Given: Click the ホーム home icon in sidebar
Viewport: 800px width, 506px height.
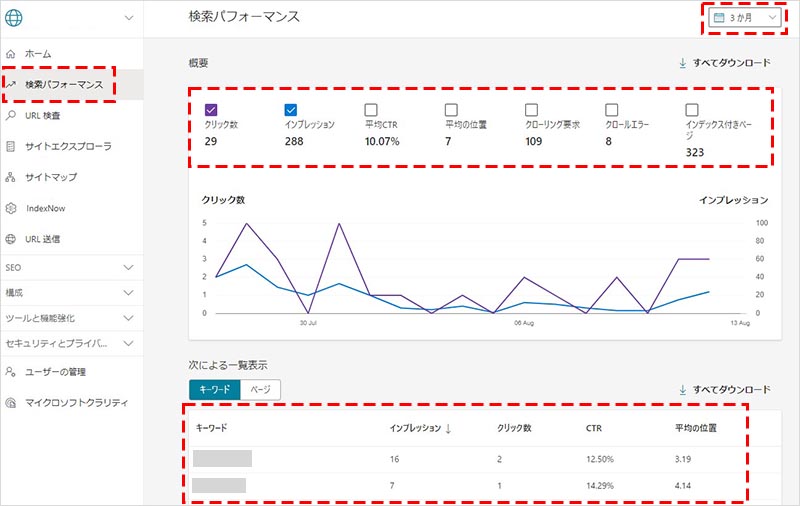Looking at the screenshot, I should (x=10, y=53).
